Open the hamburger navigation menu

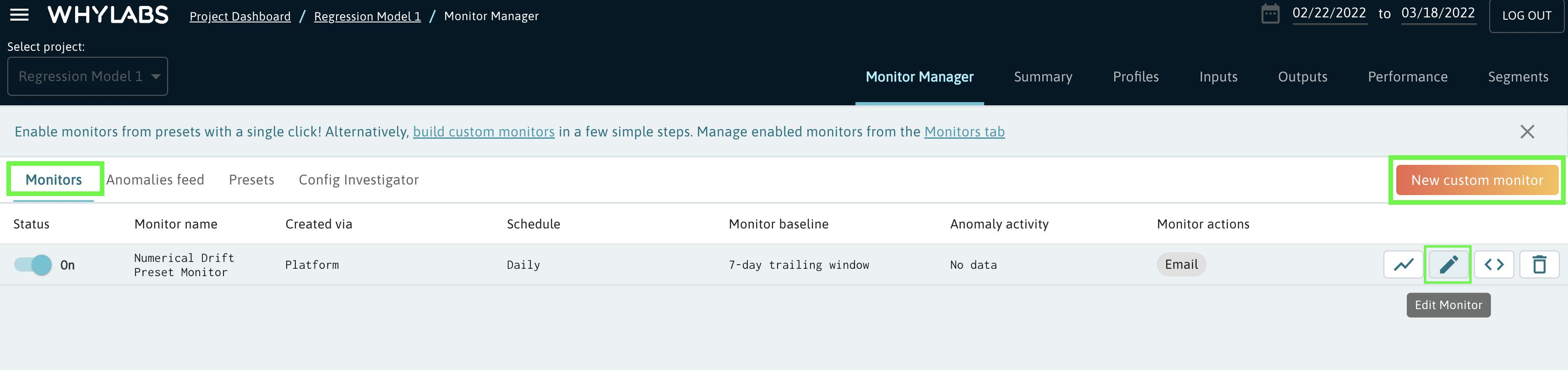click(20, 15)
